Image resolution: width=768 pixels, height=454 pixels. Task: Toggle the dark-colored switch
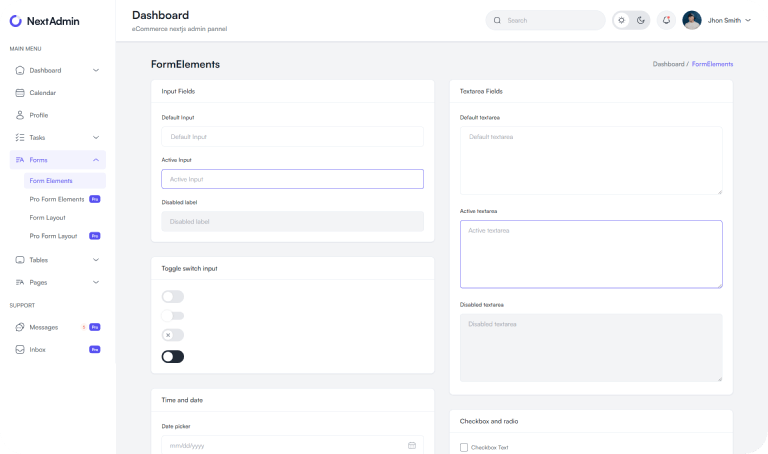tap(173, 356)
